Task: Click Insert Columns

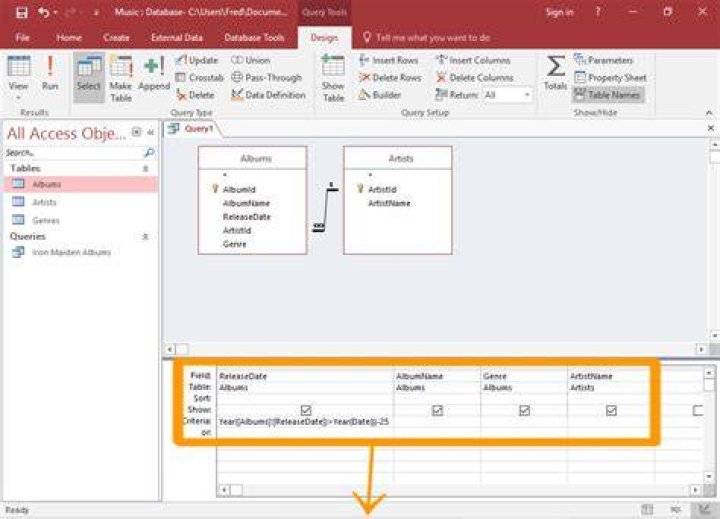Action: click(473, 60)
